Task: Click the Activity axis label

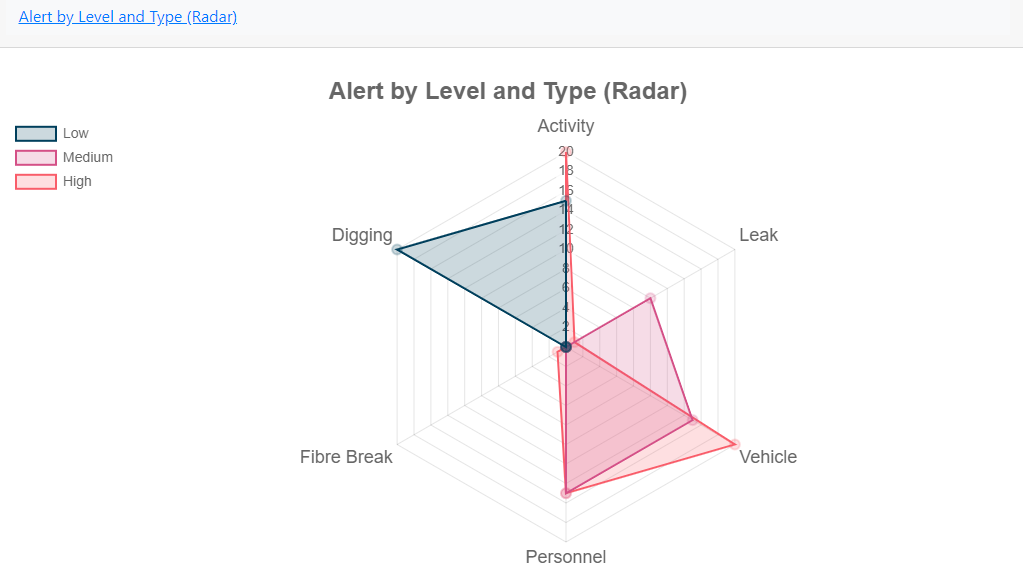Action: tap(566, 126)
